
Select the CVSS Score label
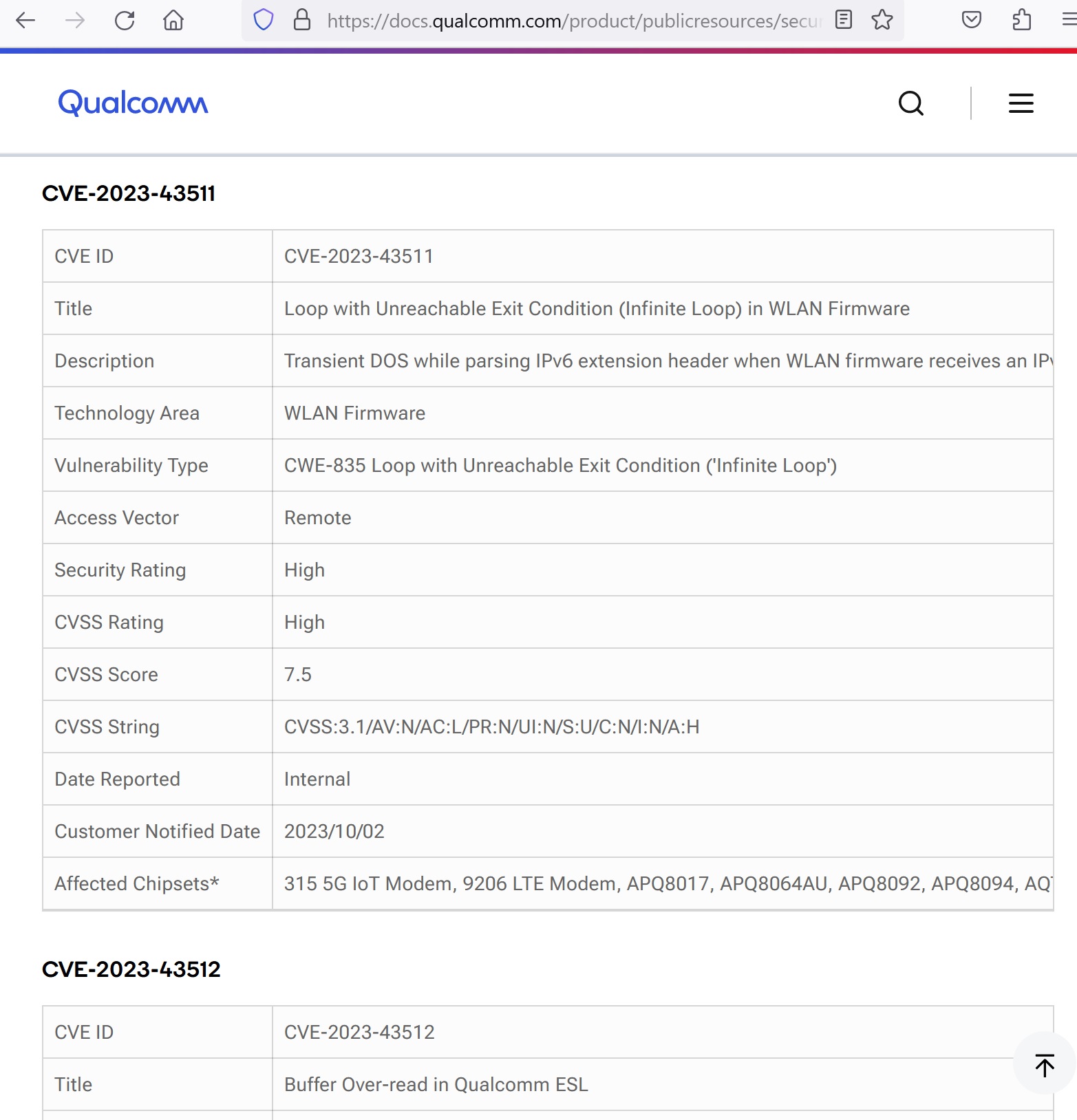tap(106, 674)
